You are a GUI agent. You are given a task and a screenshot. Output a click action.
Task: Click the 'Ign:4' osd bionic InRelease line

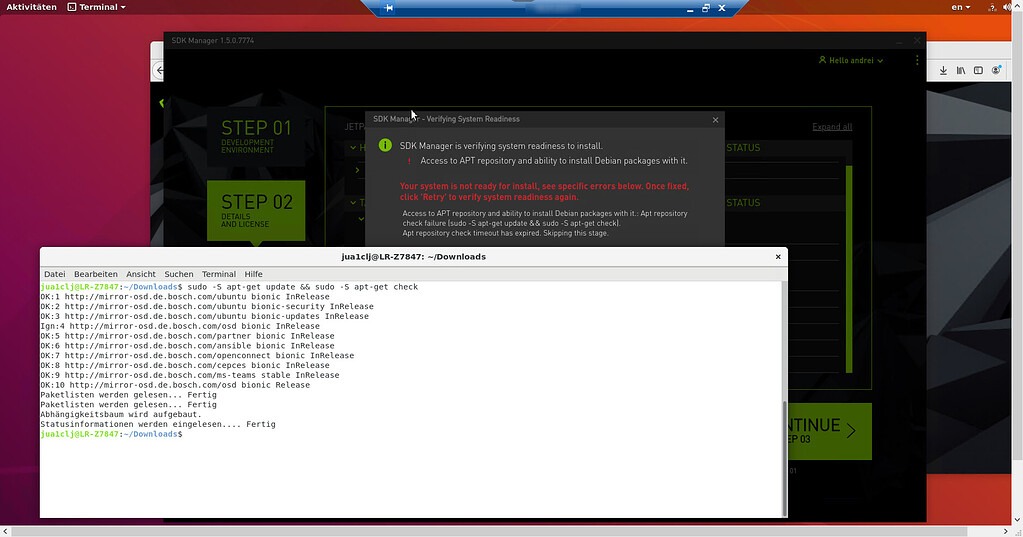(x=180, y=326)
